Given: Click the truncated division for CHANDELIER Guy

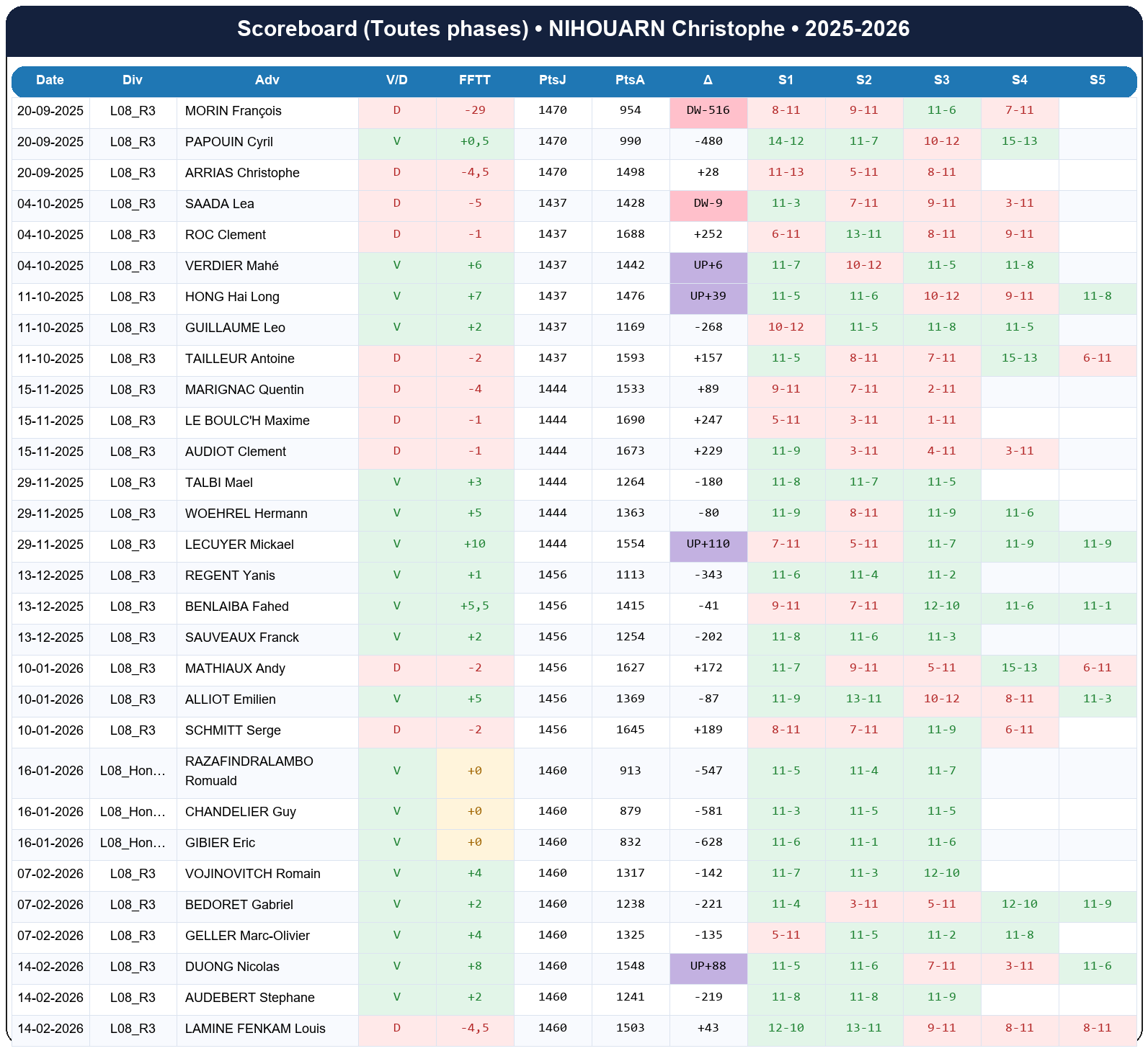Looking at the screenshot, I should point(133,812).
